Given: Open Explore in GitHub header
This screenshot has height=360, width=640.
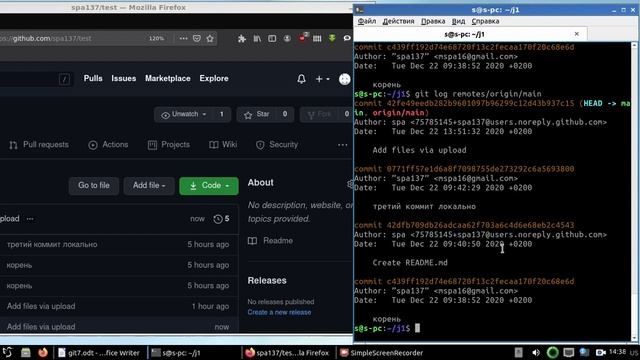Looking at the screenshot, I should (214, 78).
